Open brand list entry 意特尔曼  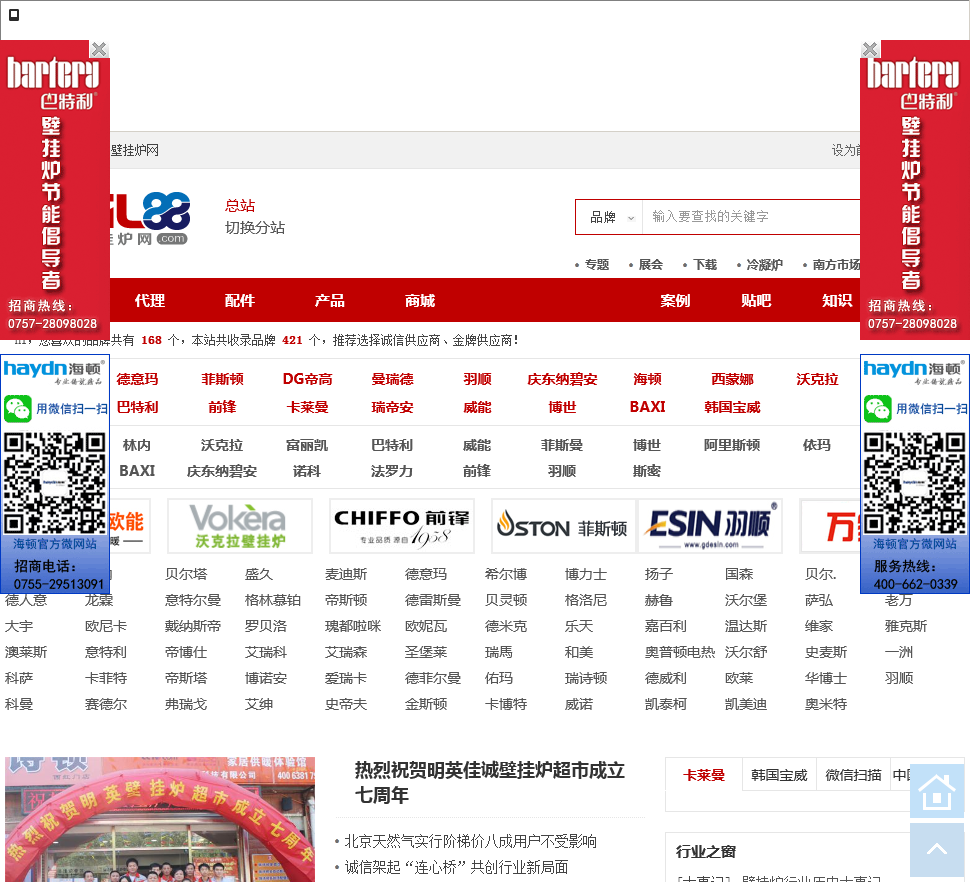pos(193,600)
